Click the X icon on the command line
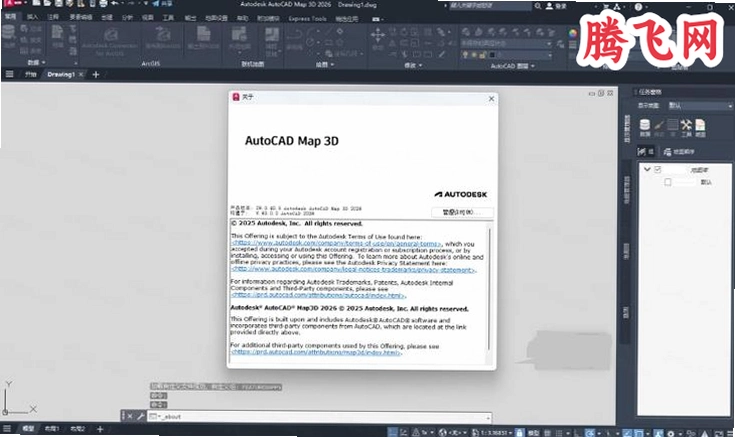Viewport: 735px width, 437px height. click(130, 416)
